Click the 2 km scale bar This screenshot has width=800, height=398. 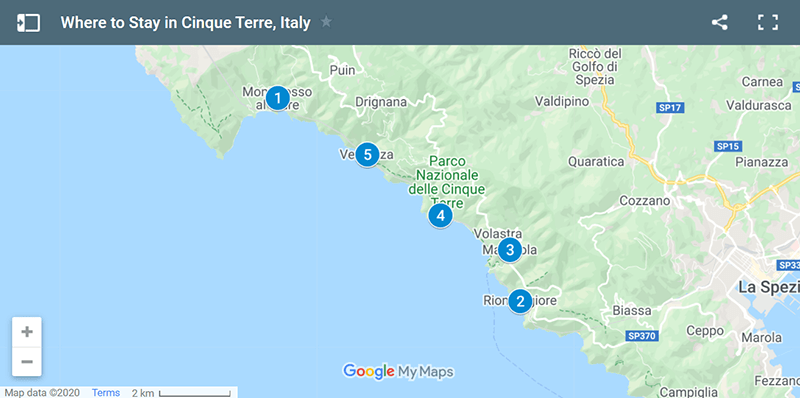pos(182,392)
